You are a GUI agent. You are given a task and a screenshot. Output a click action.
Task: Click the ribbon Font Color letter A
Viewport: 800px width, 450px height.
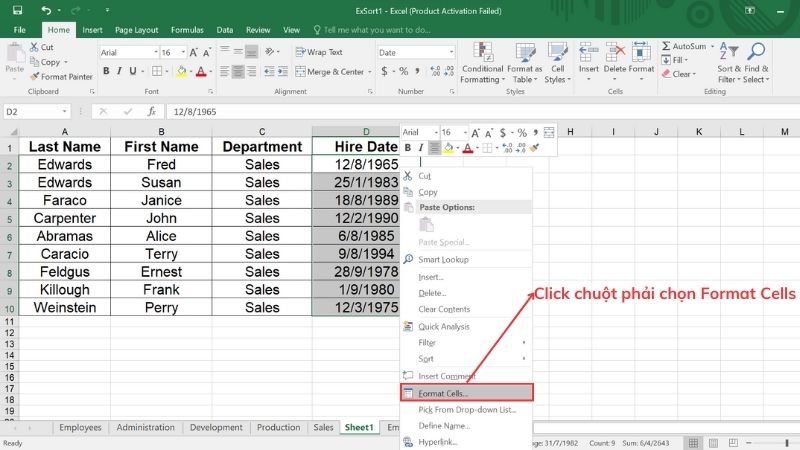(x=201, y=71)
